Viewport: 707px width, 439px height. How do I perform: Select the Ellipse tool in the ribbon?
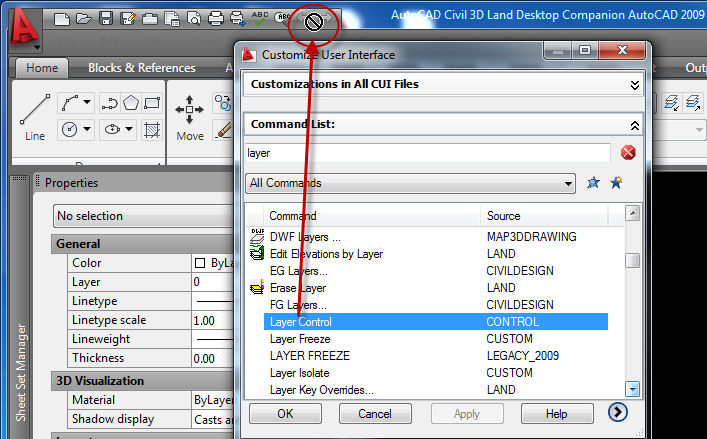[112, 130]
